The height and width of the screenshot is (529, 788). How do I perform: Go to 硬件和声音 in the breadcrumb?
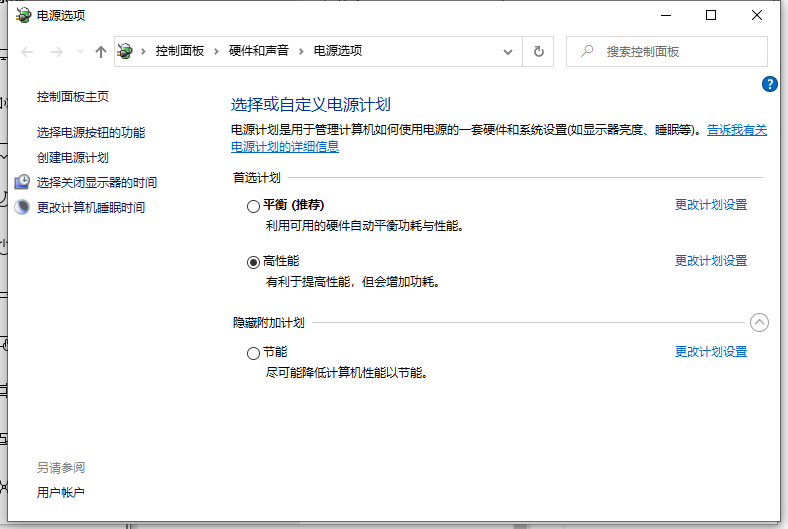point(256,51)
